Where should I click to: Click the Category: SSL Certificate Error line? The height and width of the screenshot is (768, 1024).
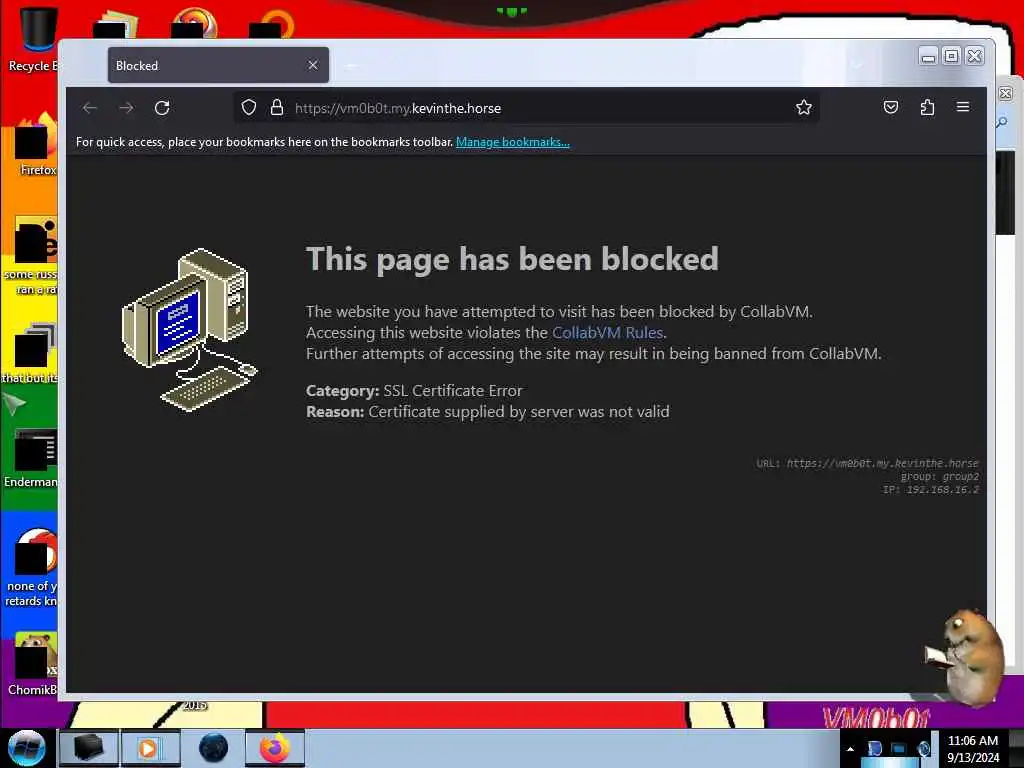[414, 391]
